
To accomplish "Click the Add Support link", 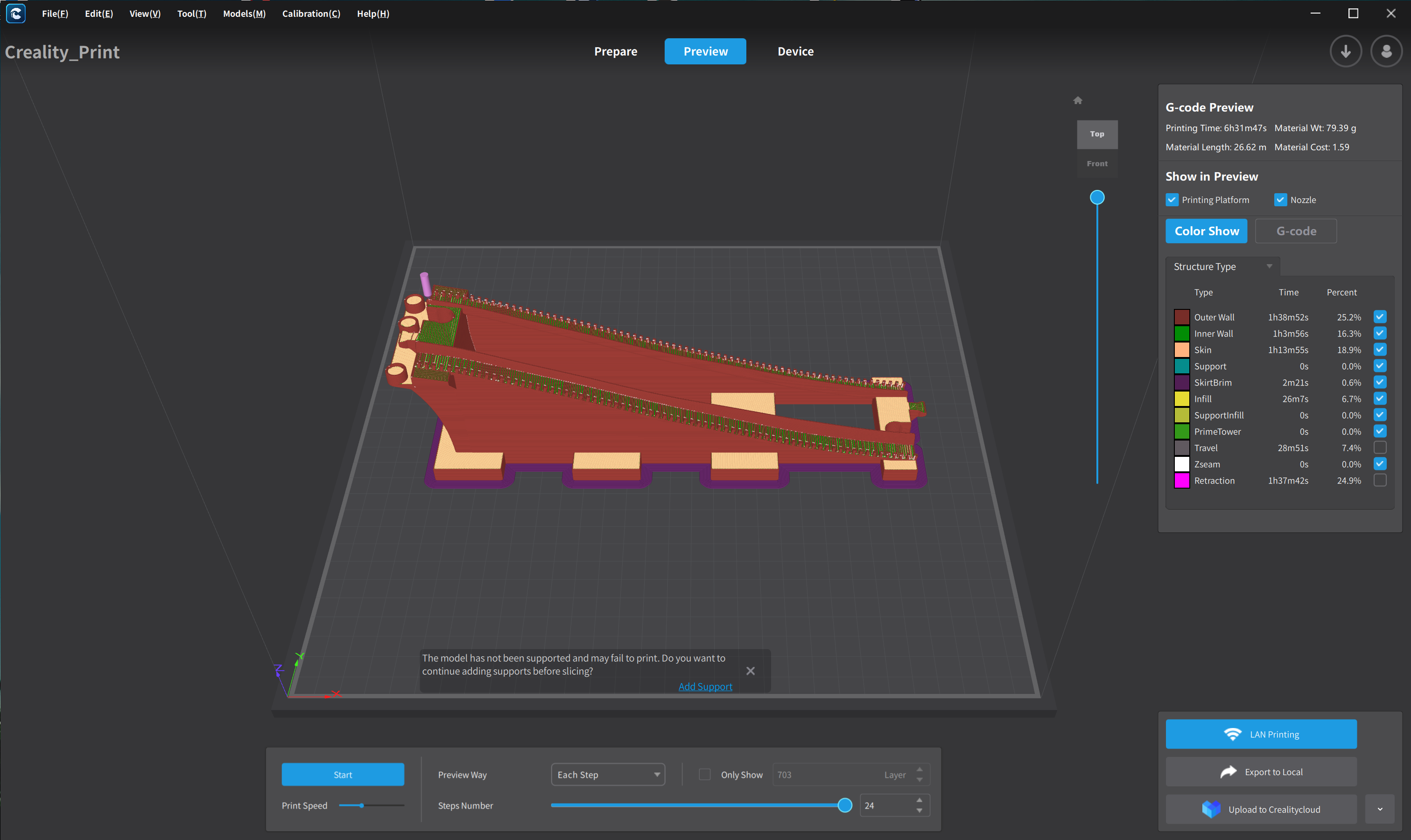I will pyautogui.click(x=705, y=686).
